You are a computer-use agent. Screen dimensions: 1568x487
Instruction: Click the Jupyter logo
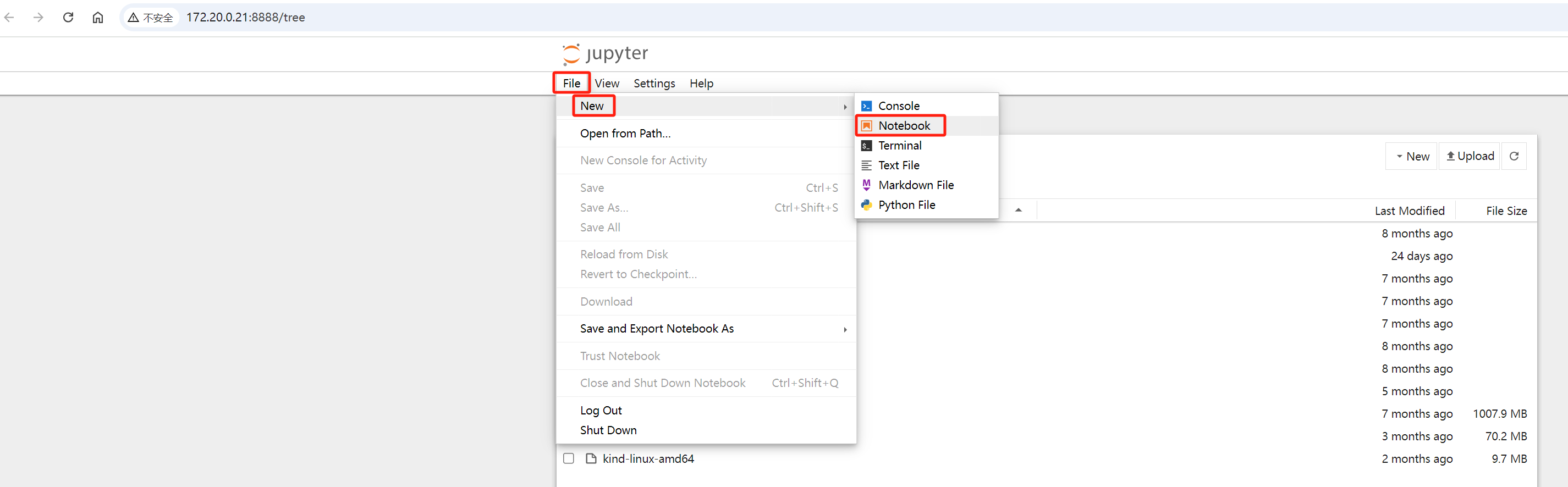click(x=604, y=53)
